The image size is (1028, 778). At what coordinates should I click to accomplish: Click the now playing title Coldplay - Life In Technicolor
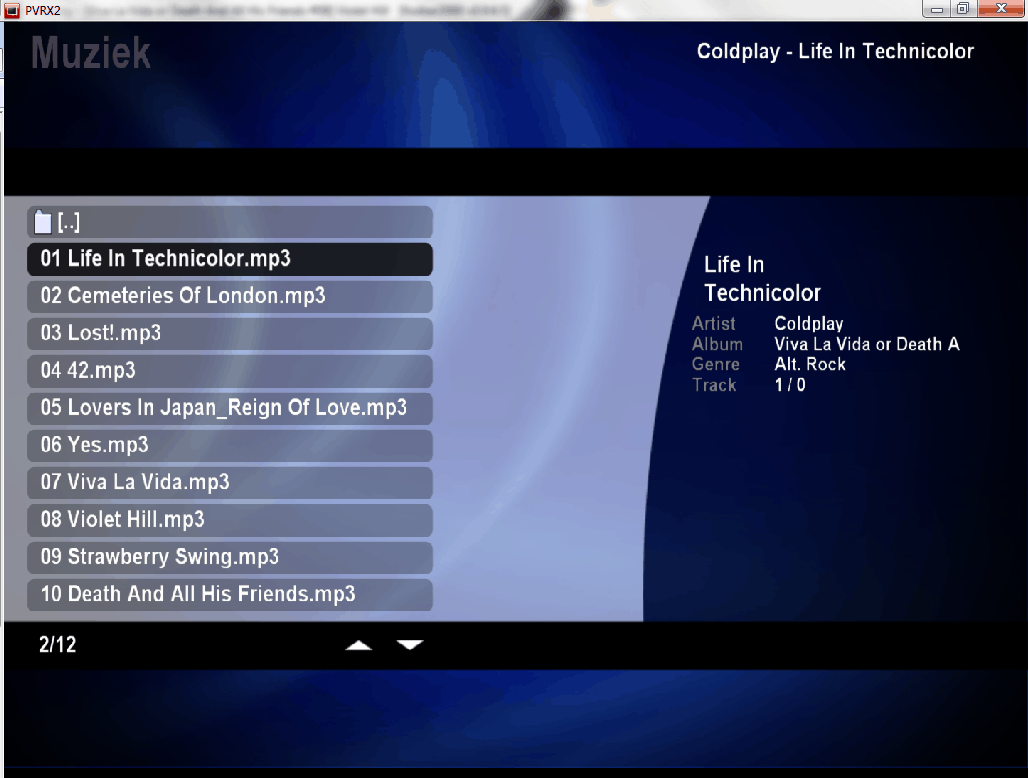click(x=835, y=51)
